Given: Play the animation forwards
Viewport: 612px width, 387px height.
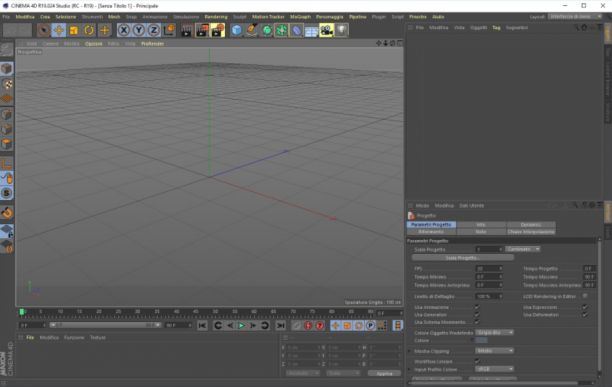Looking at the screenshot, I should [241, 325].
